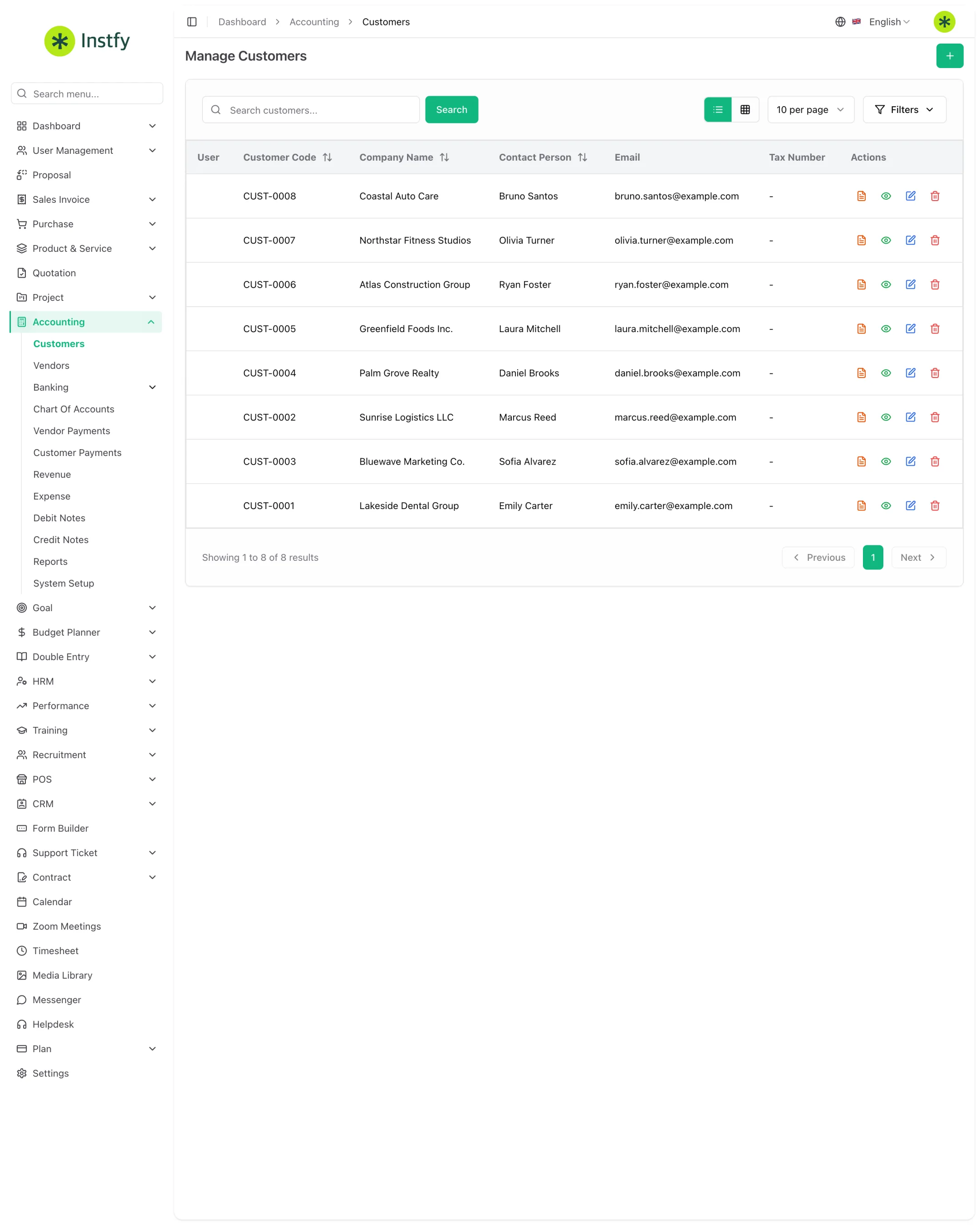Expand the Filters dropdown
This screenshot has height=1225, width=980.
pos(904,110)
